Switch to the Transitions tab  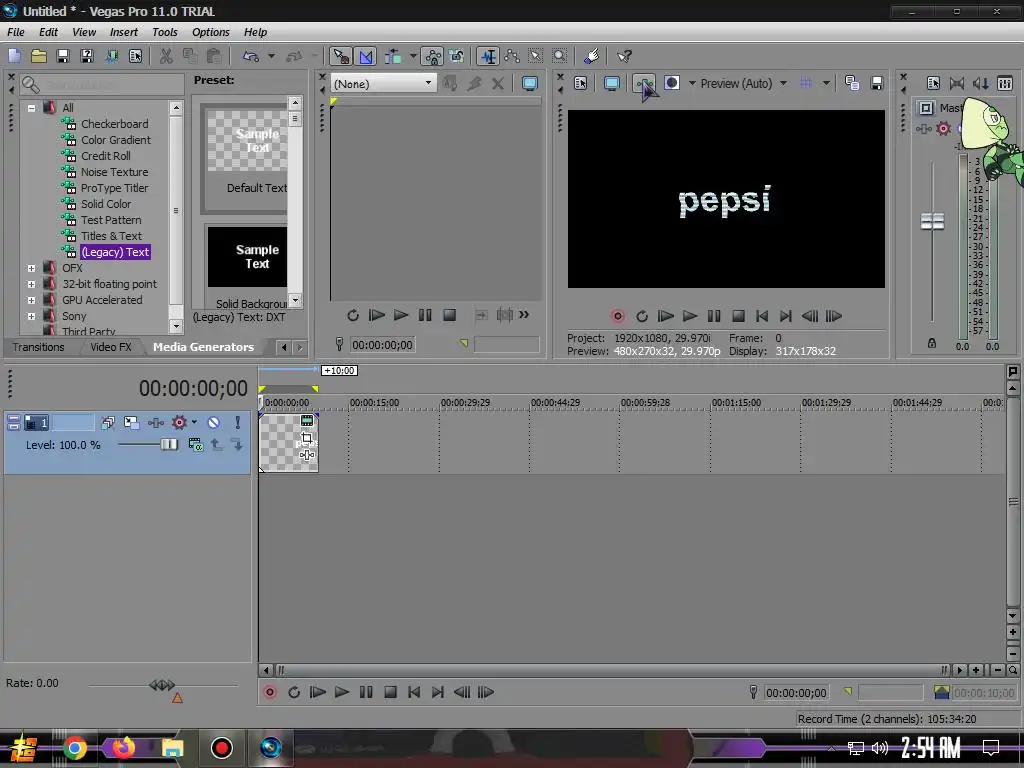pos(39,347)
